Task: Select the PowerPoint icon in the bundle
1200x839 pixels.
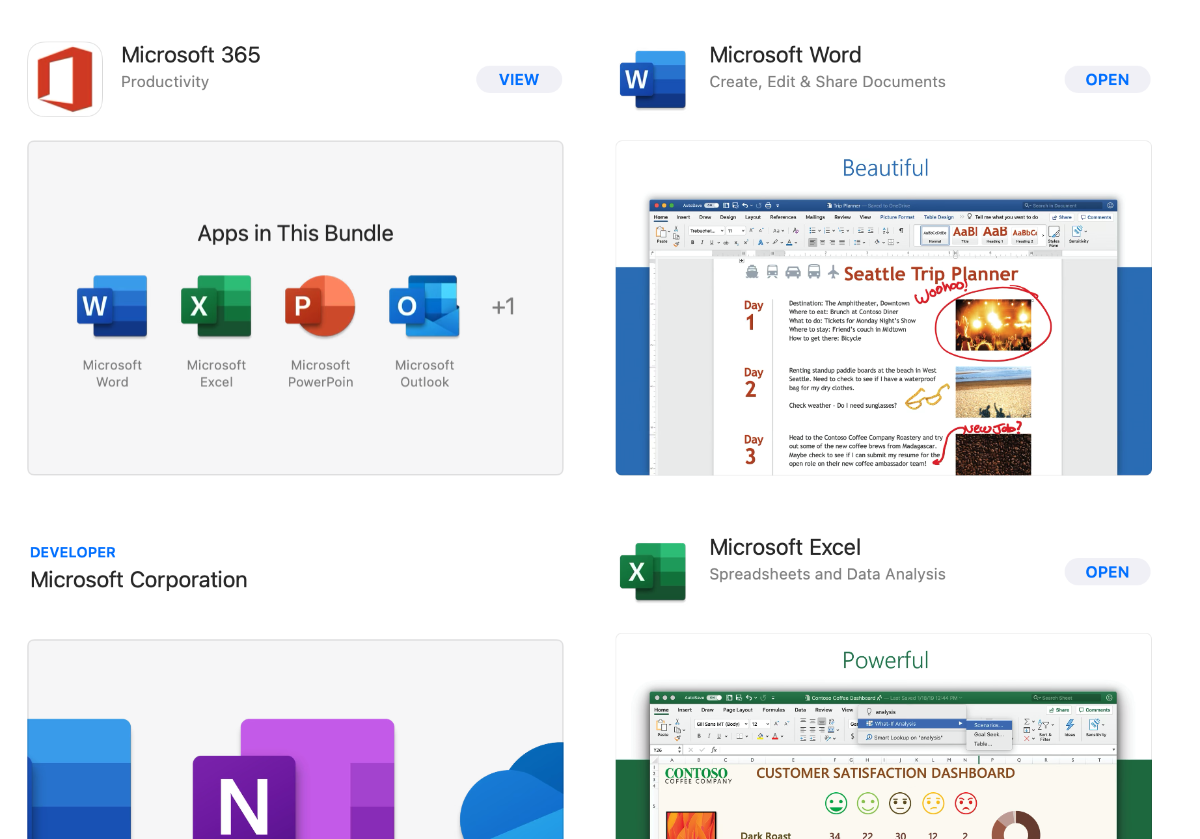Action: (320, 306)
